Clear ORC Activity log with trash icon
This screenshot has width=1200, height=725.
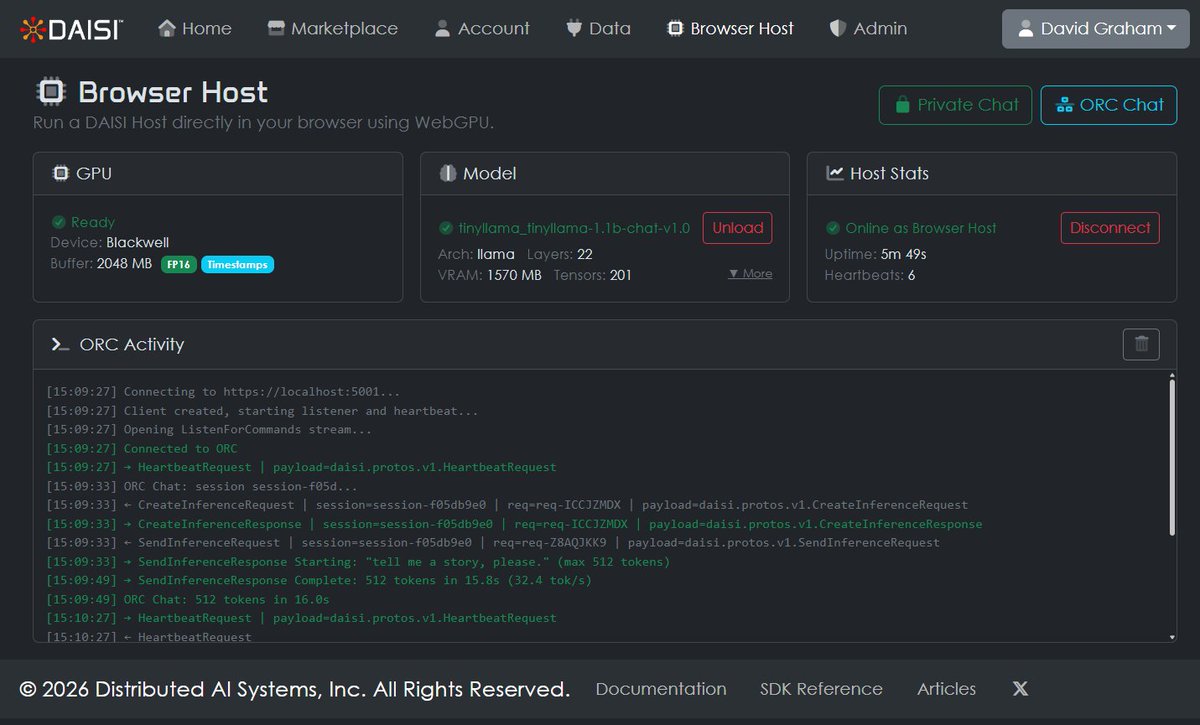point(1141,344)
